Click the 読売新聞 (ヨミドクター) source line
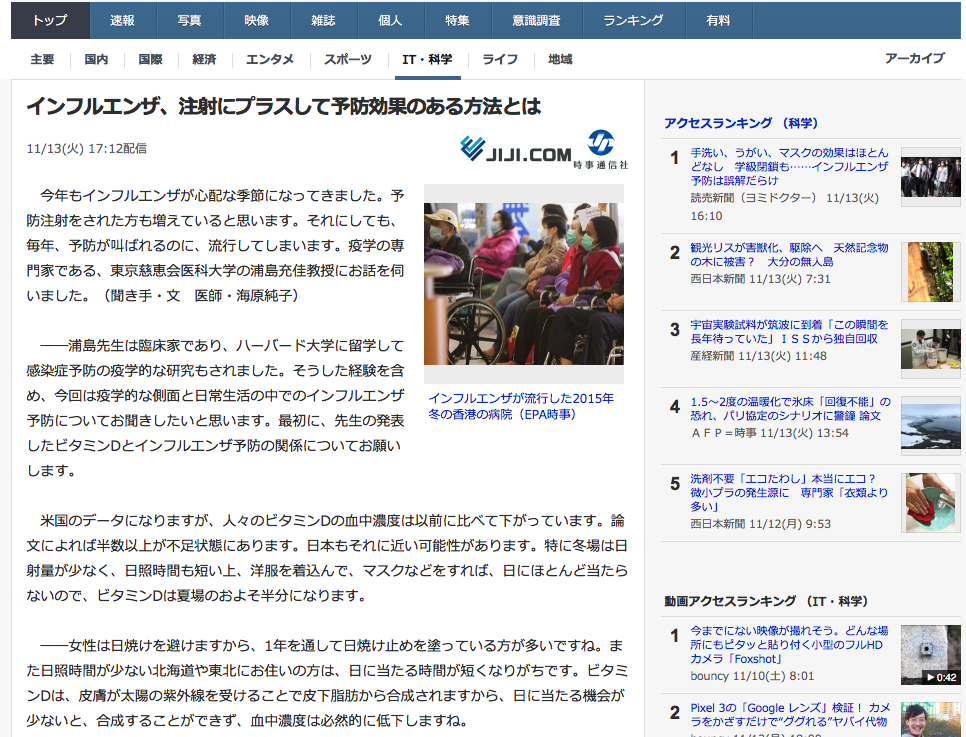Image resolution: width=966 pixels, height=737 pixels. tap(785, 207)
